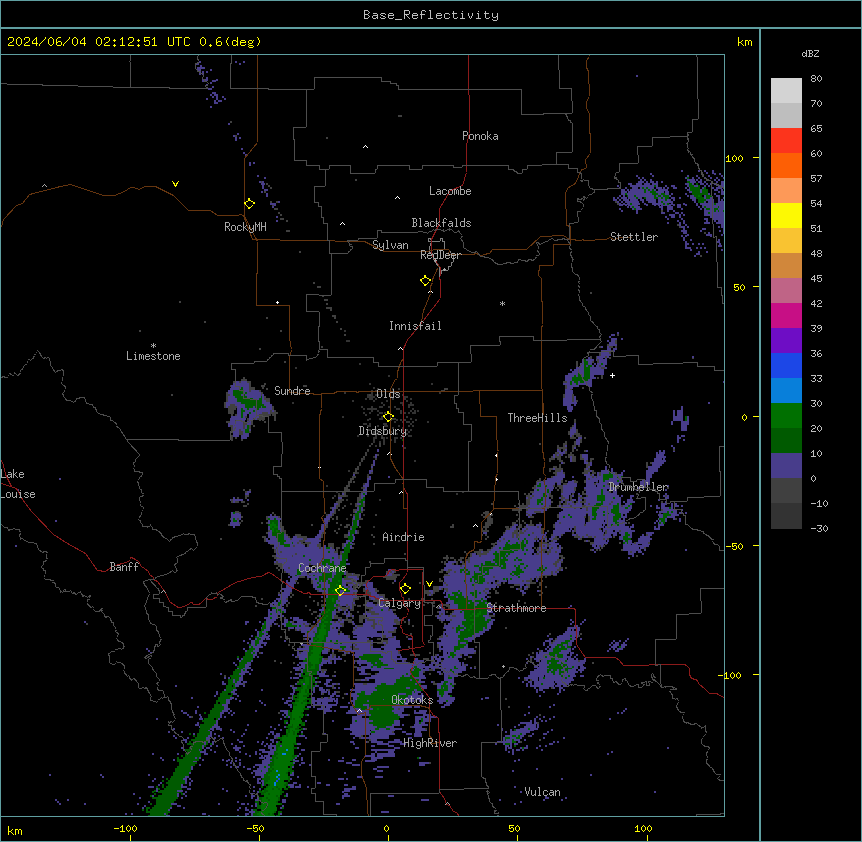Viewport: 862px width, 842px height.
Task: Click the Banff label
Action: pyautogui.click(x=124, y=567)
